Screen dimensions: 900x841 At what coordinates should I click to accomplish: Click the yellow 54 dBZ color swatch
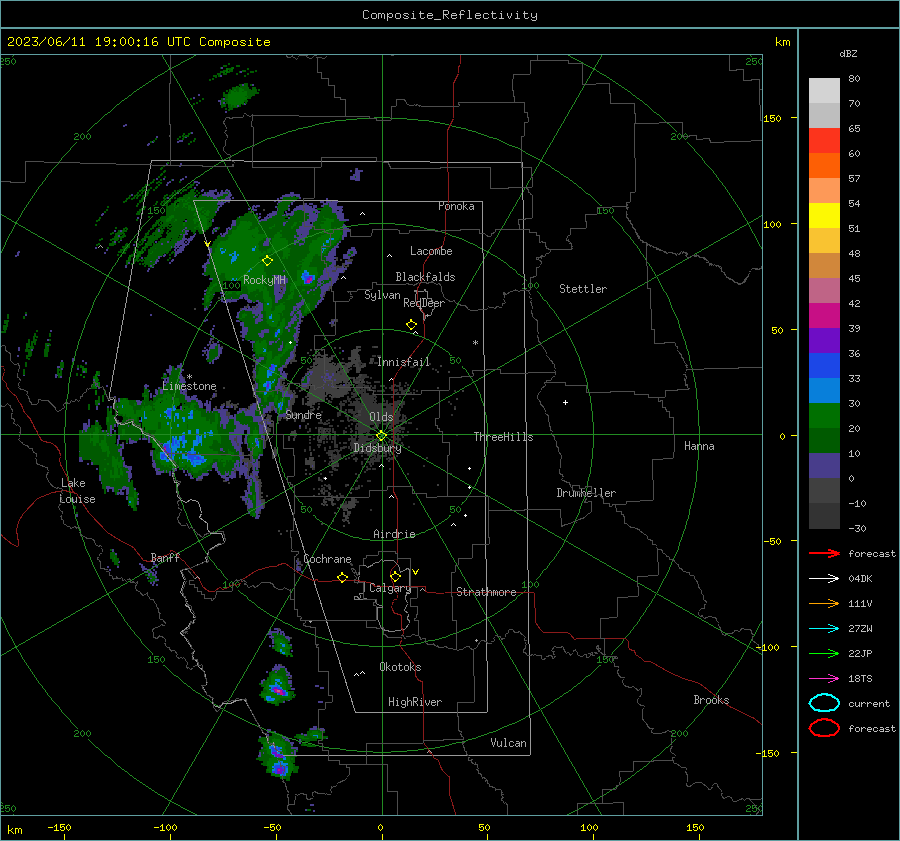point(824,215)
